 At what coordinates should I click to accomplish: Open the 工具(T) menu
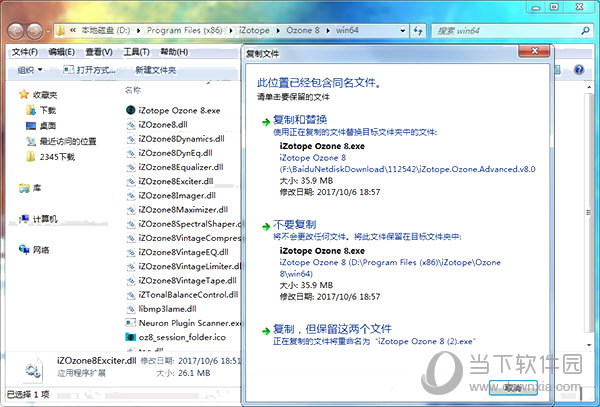136,52
